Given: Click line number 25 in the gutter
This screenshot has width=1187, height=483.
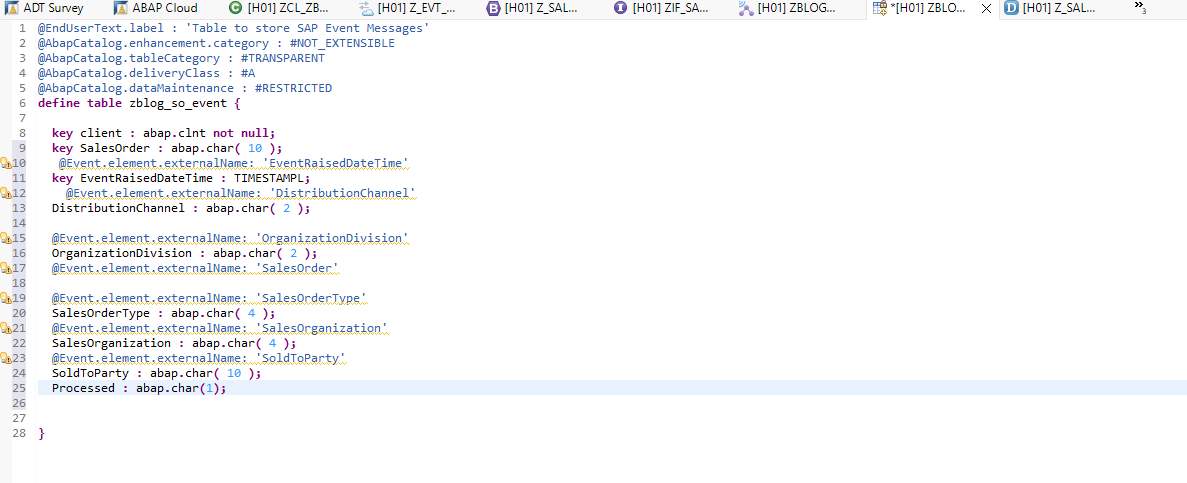Looking at the screenshot, I should click(x=19, y=388).
